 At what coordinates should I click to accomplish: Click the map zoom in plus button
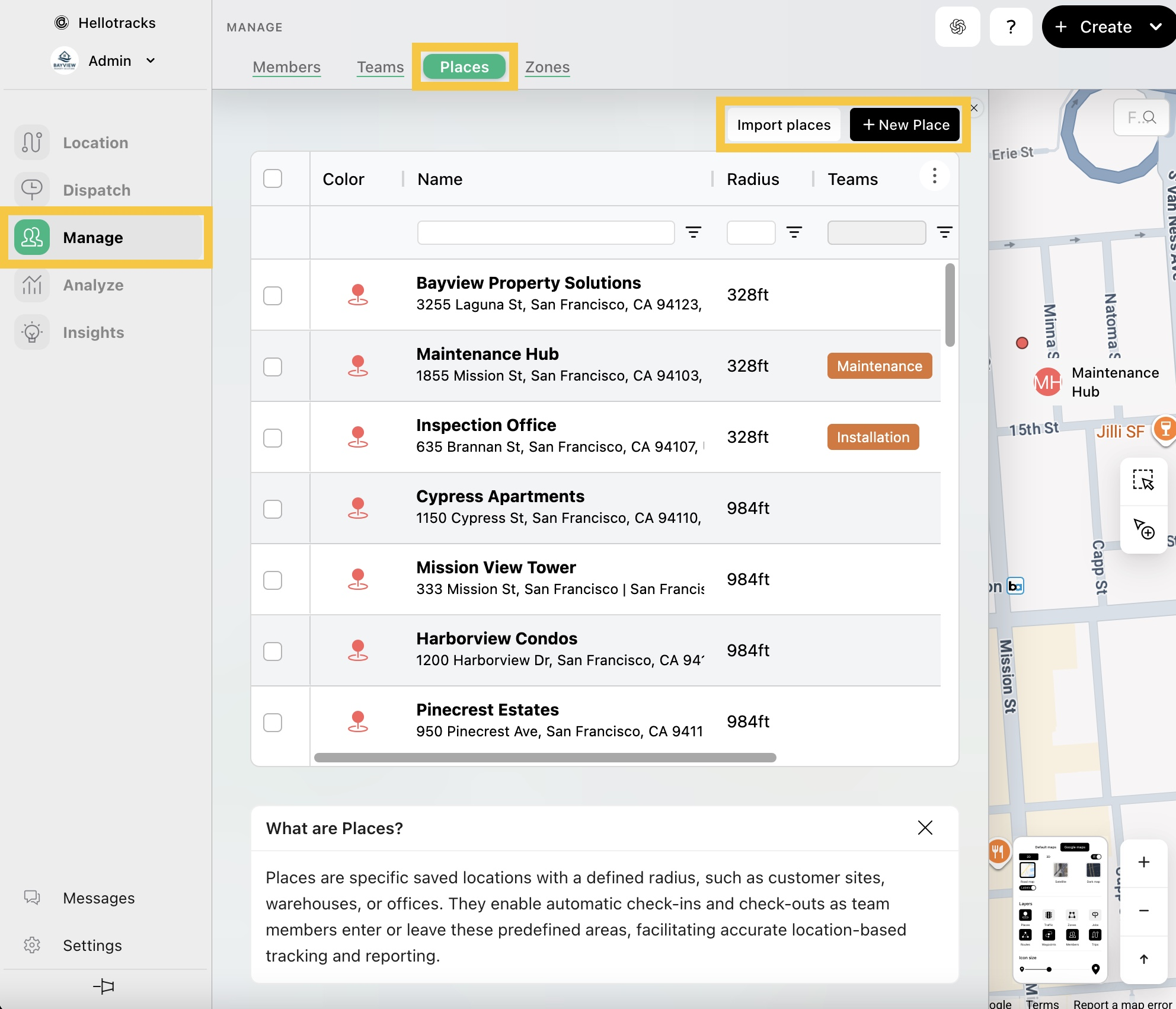(1143, 863)
